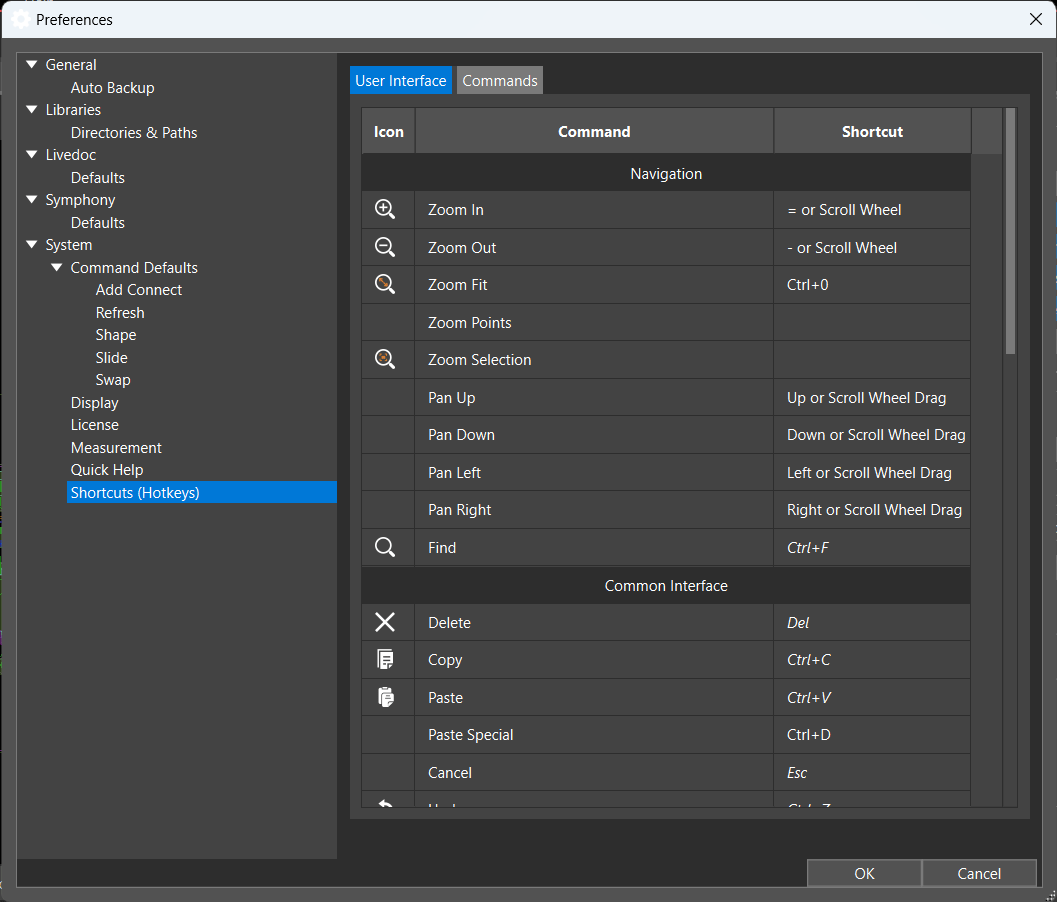Select the Pan Up command row

pyautogui.click(x=600, y=397)
